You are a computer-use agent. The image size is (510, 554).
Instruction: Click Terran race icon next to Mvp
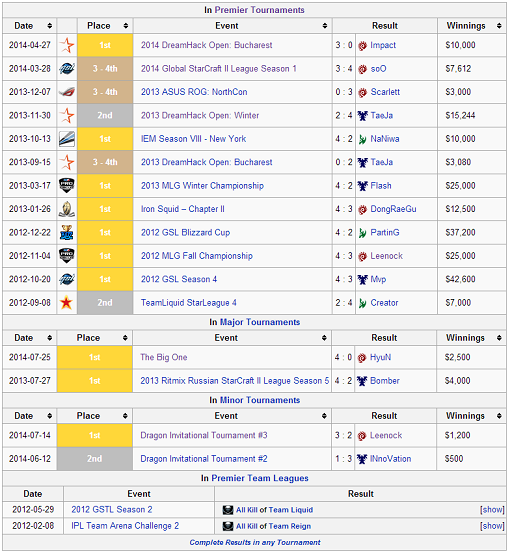pos(362,279)
